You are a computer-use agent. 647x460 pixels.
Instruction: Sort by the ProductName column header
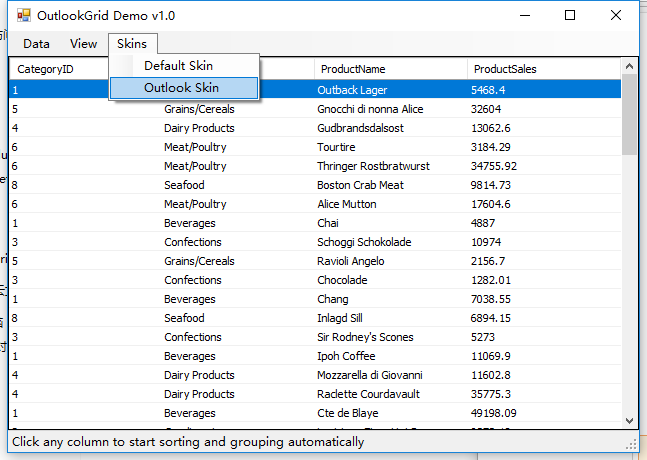pyautogui.click(x=353, y=69)
